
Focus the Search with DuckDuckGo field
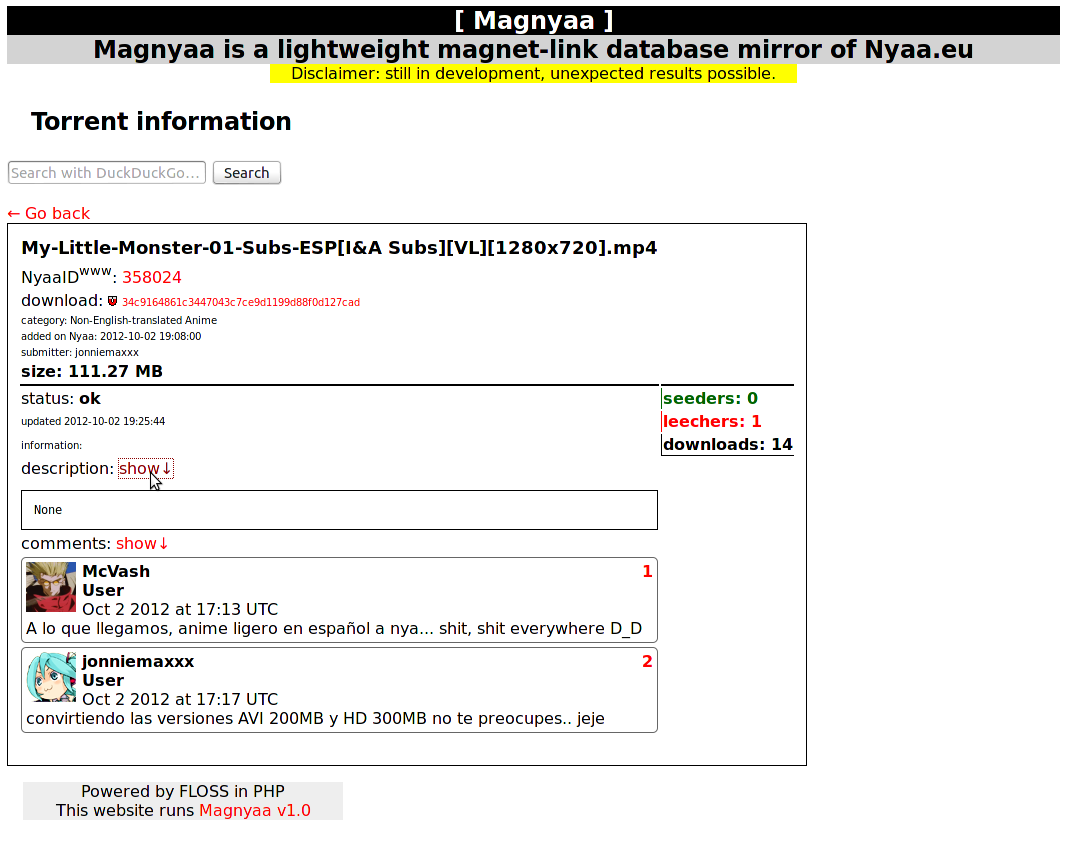pyautogui.click(x=107, y=173)
